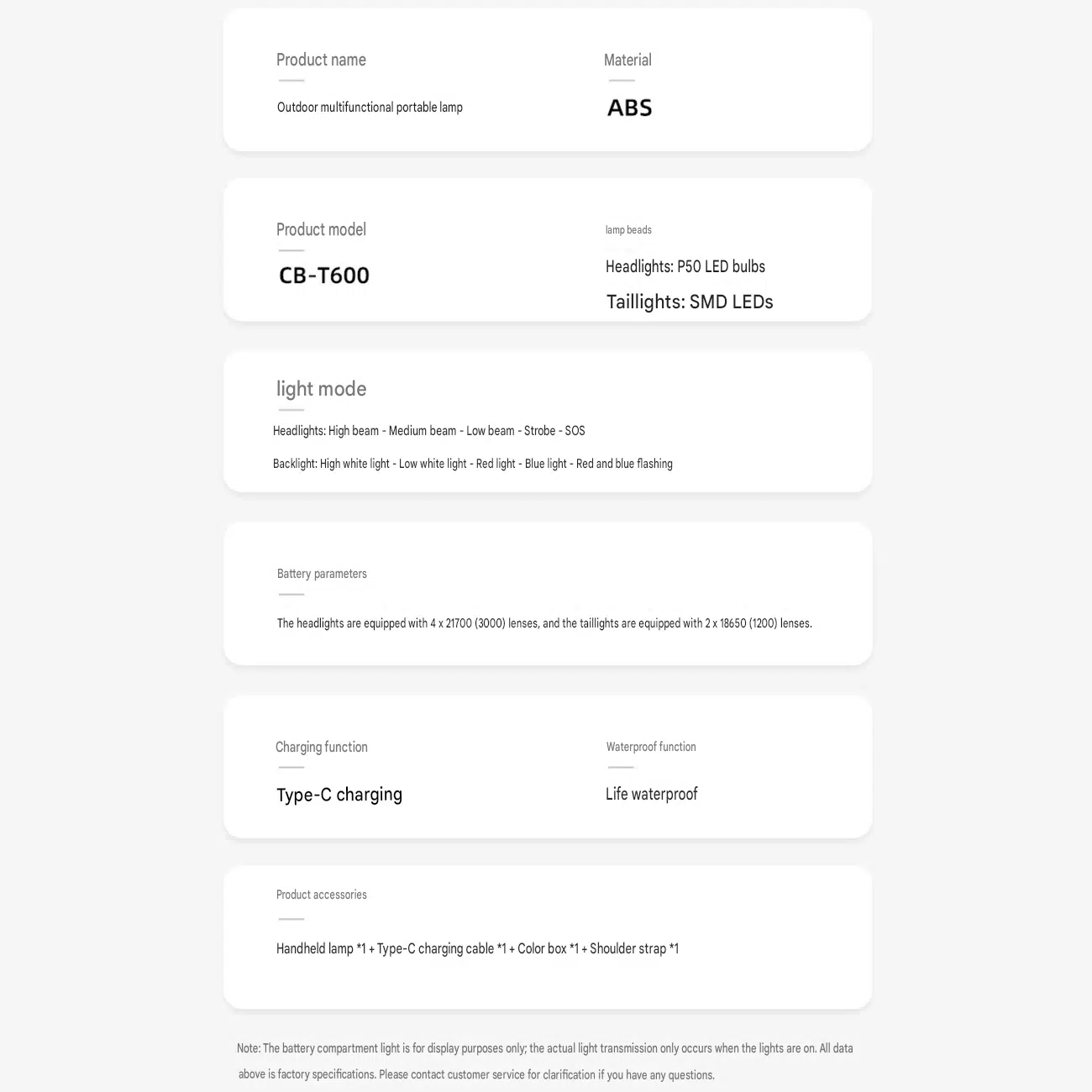Click the Headlights beam modes line
The width and height of the screenshot is (1092, 1092).
click(429, 431)
